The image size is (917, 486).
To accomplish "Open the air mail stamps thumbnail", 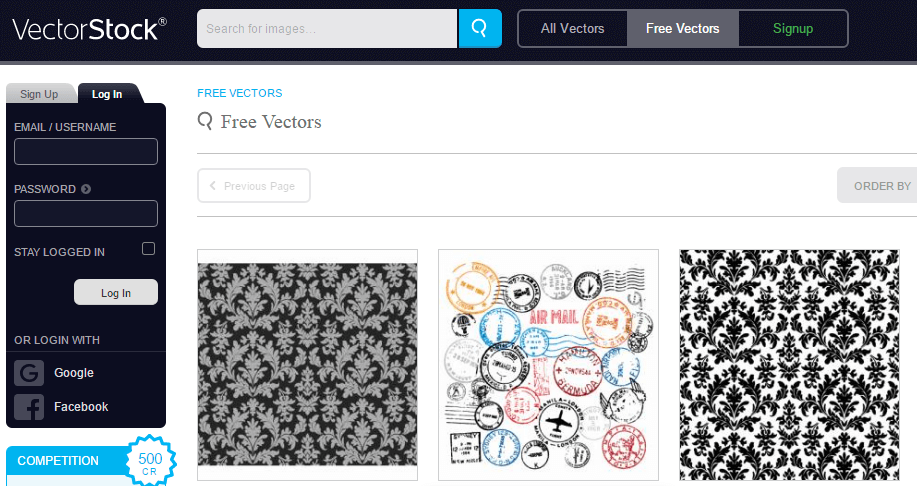I will point(548,364).
